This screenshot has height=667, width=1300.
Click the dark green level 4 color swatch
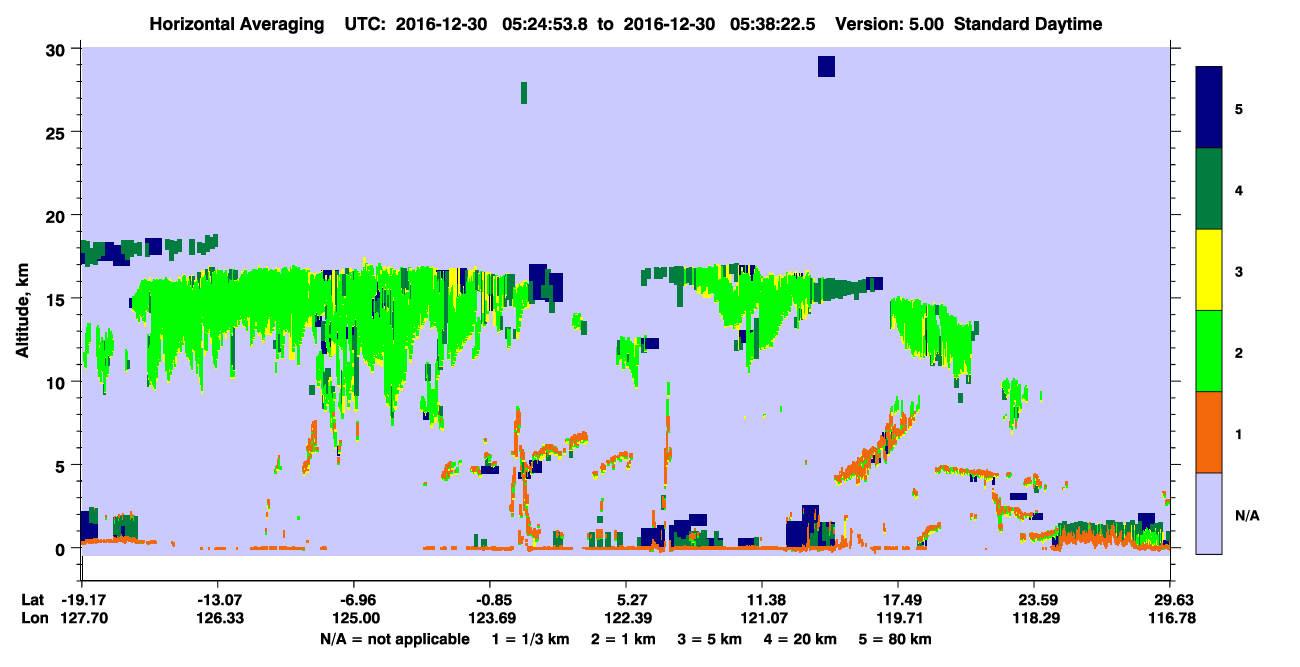(x=1209, y=189)
